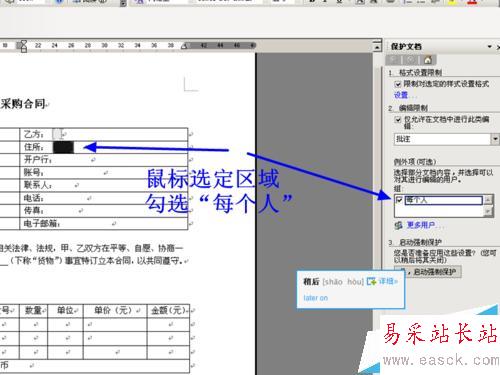
Task: Expand the 批注 editing type dropdown arrow
Action: point(495,139)
